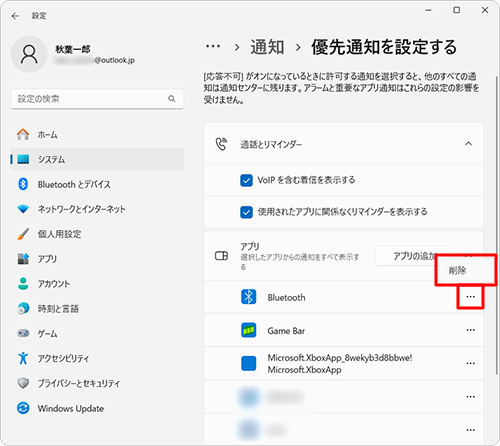Collapse the 通話とリマインダー section chevron
The width and height of the screenshot is (500, 446).
[468, 144]
